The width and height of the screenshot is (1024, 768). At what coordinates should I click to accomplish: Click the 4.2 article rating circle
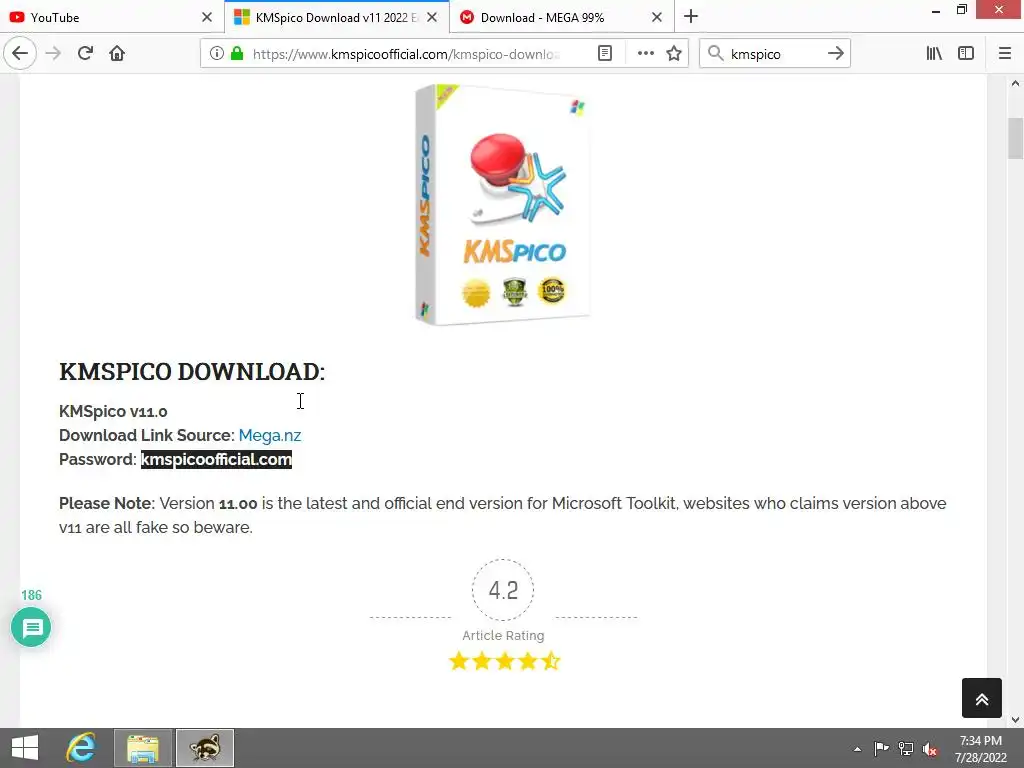click(503, 590)
